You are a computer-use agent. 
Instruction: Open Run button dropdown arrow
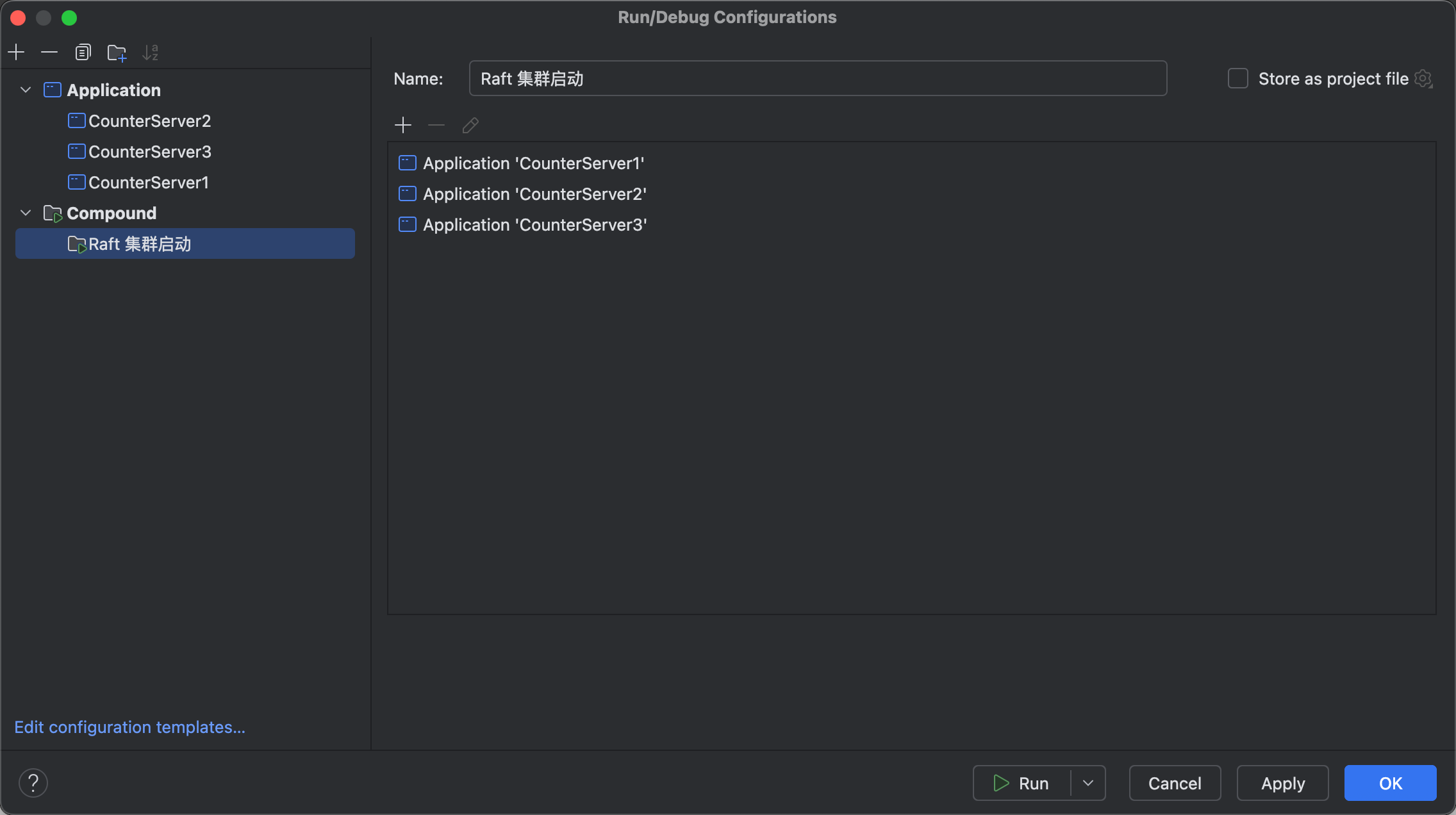tap(1088, 783)
